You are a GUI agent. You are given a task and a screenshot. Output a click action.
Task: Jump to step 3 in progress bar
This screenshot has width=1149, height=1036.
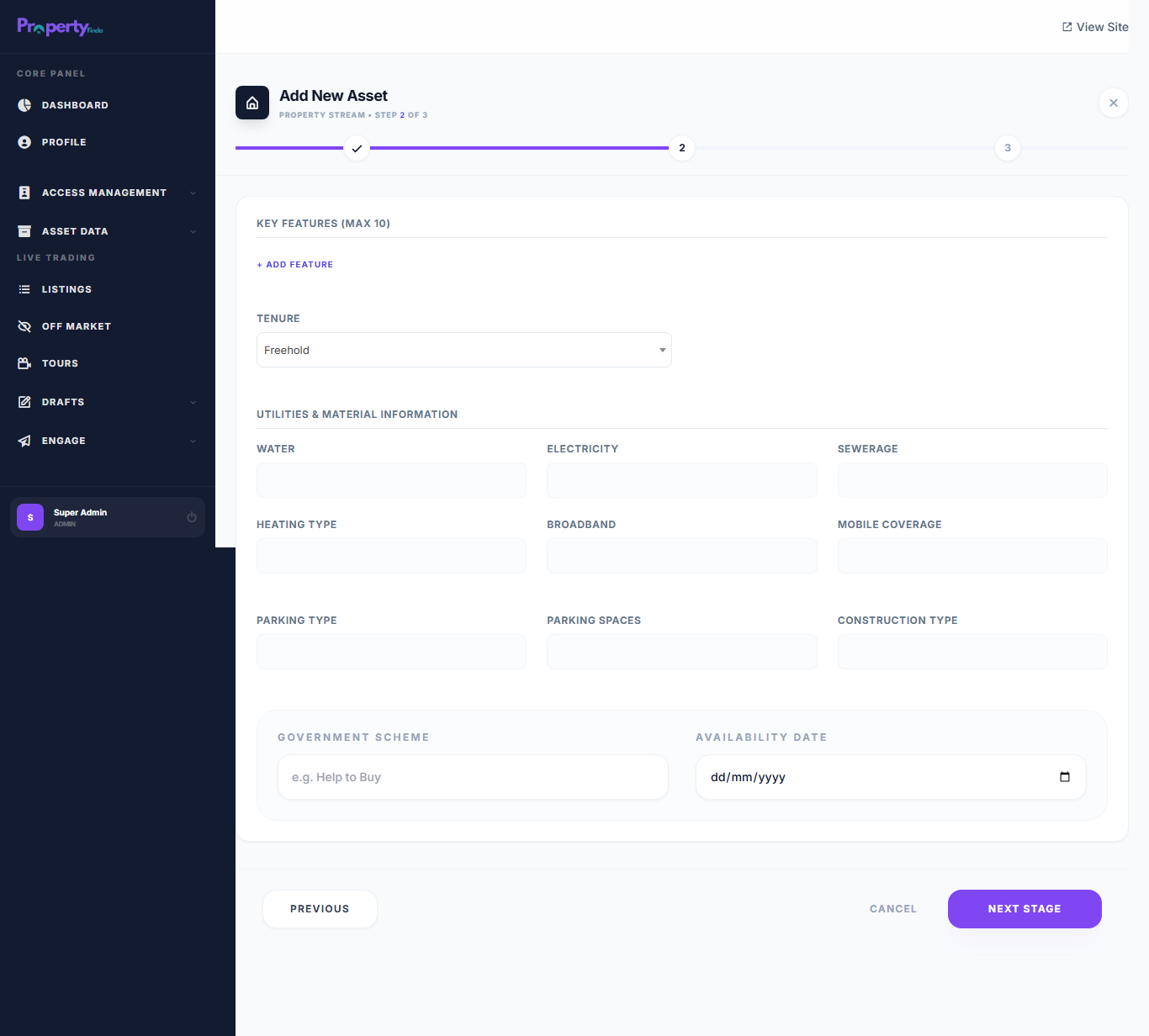coord(1007,148)
